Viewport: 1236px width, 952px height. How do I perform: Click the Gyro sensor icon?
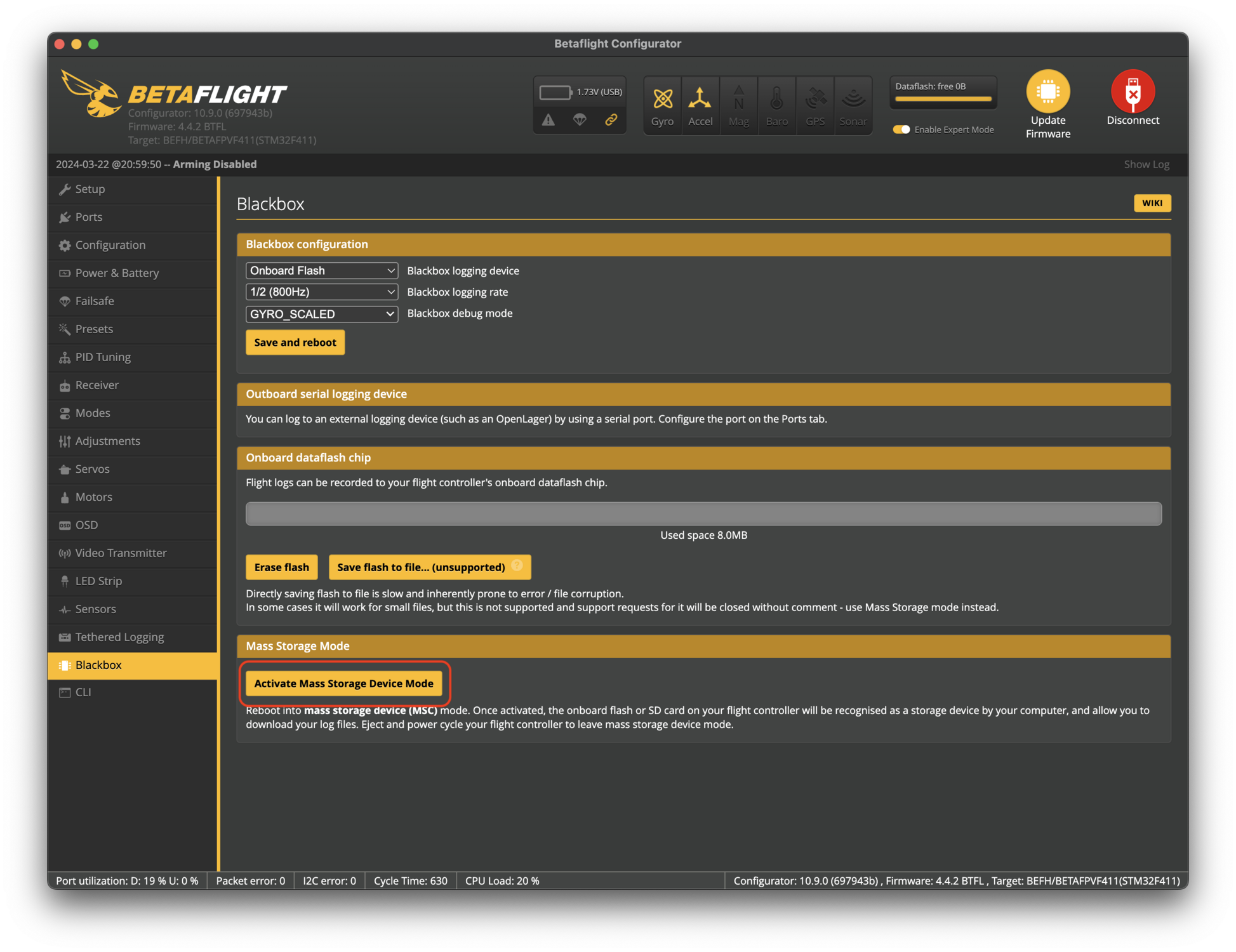[662, 100]
